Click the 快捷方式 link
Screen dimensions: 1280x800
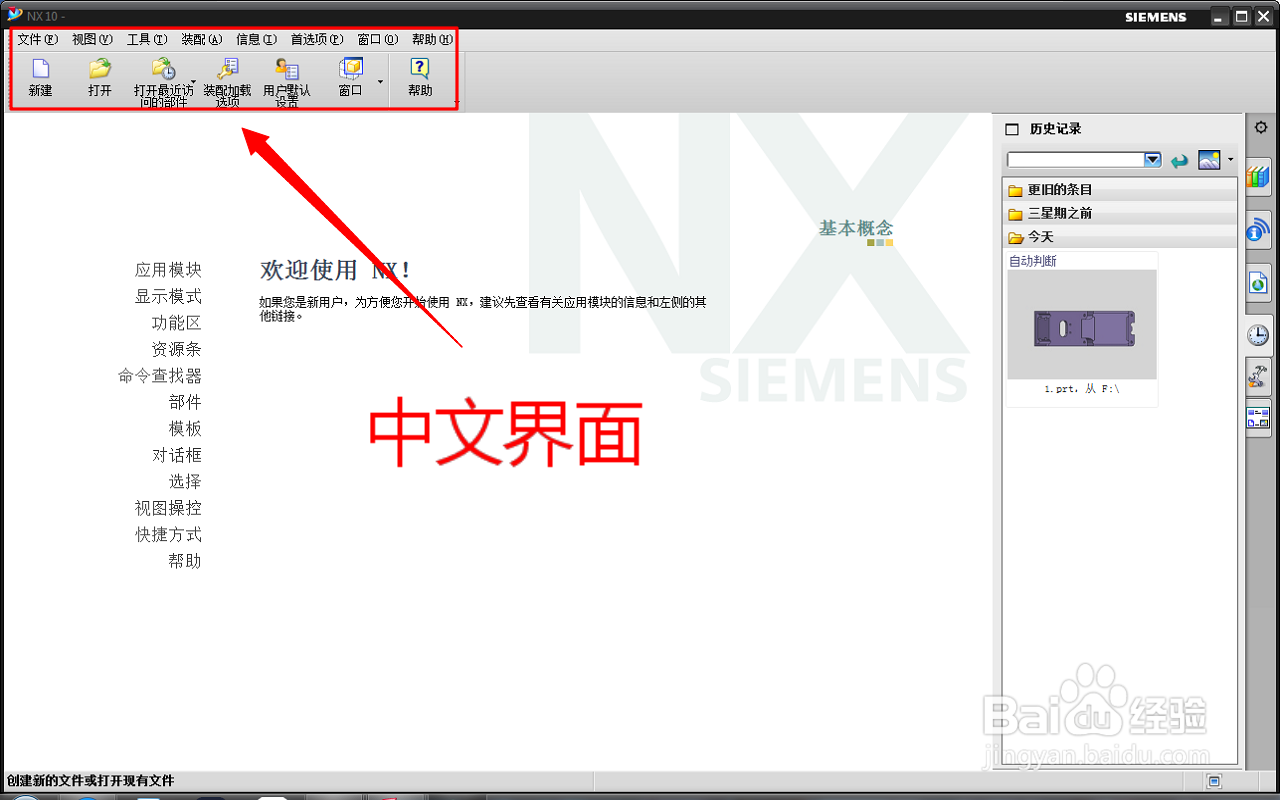(x=168, y=534)
